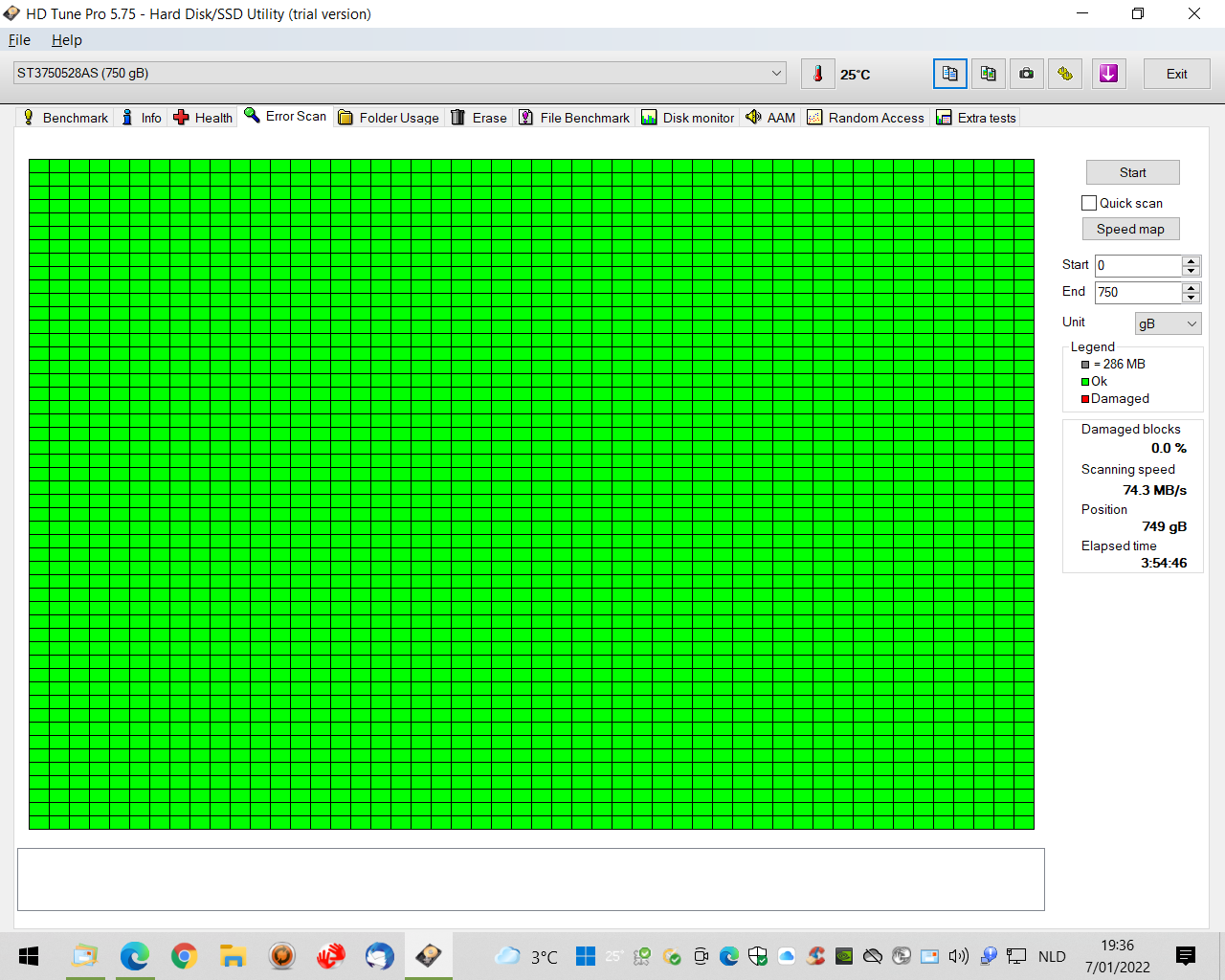The image size is (1225, 980).
Task: Click the green Ok legend swatch
Action: click(x=1085, y=382)
